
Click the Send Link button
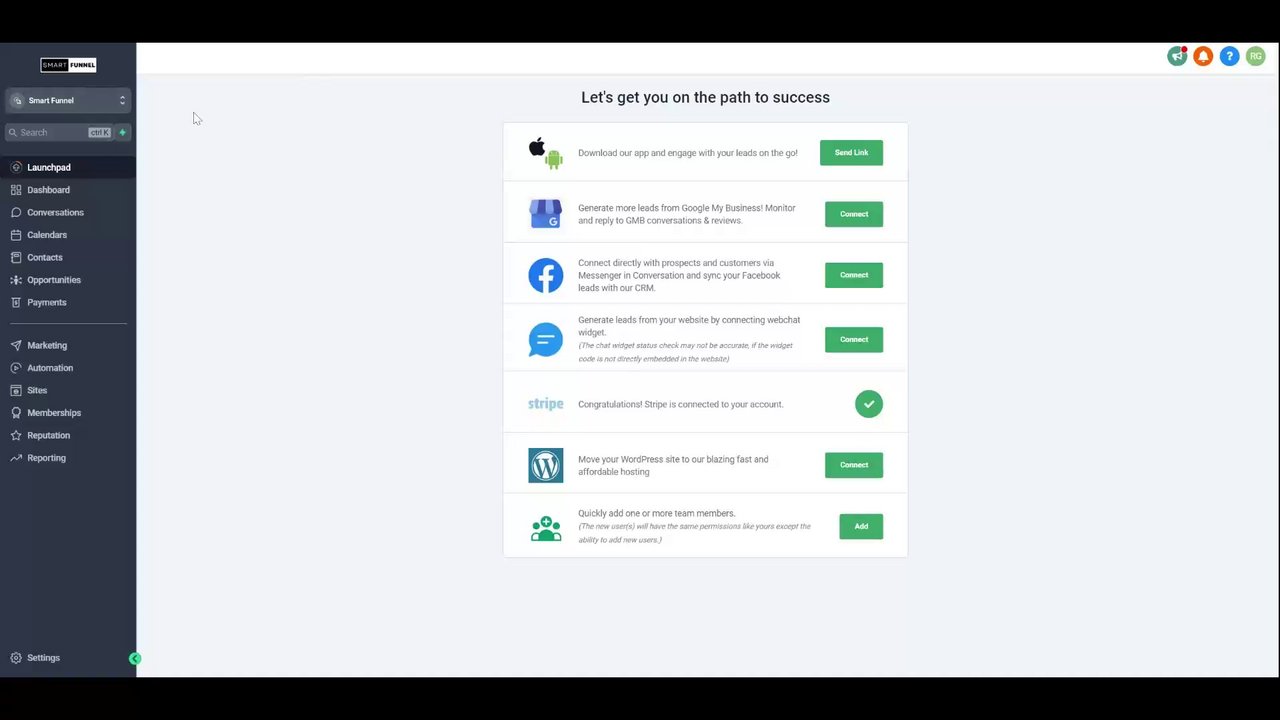click(x=851, y=153)
